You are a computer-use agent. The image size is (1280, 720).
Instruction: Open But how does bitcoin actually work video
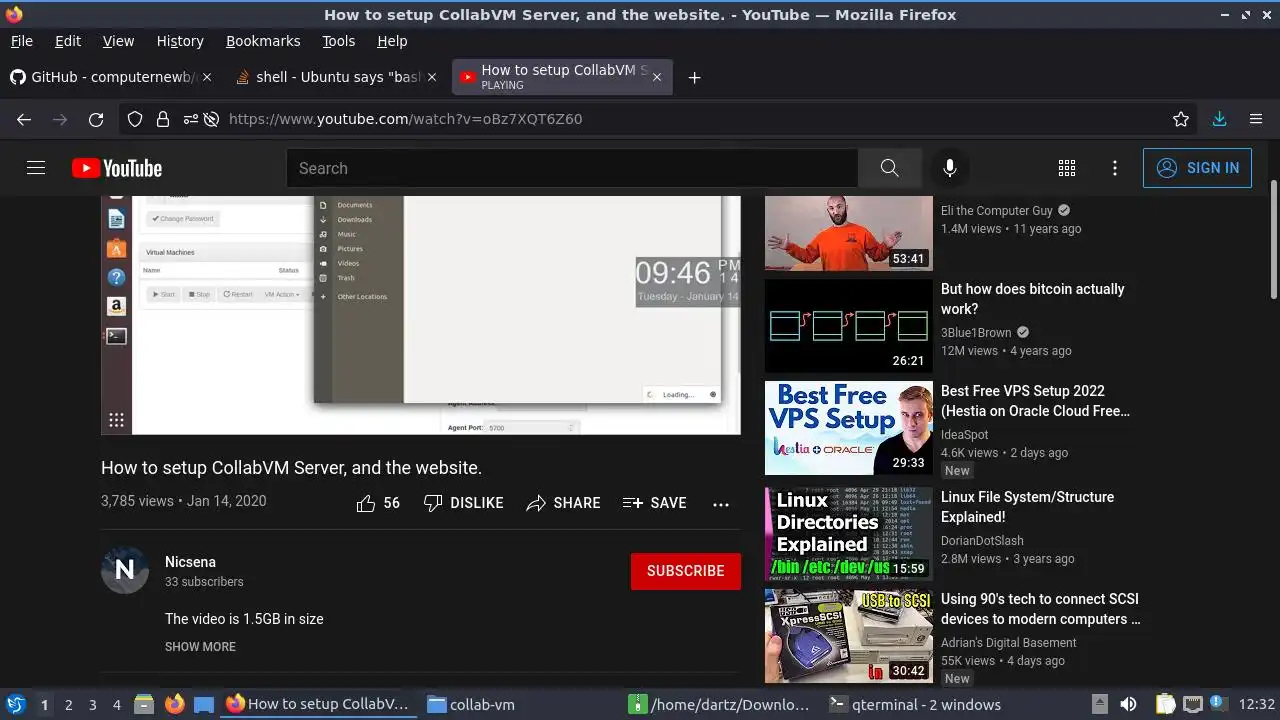(x=1033, y=299)
